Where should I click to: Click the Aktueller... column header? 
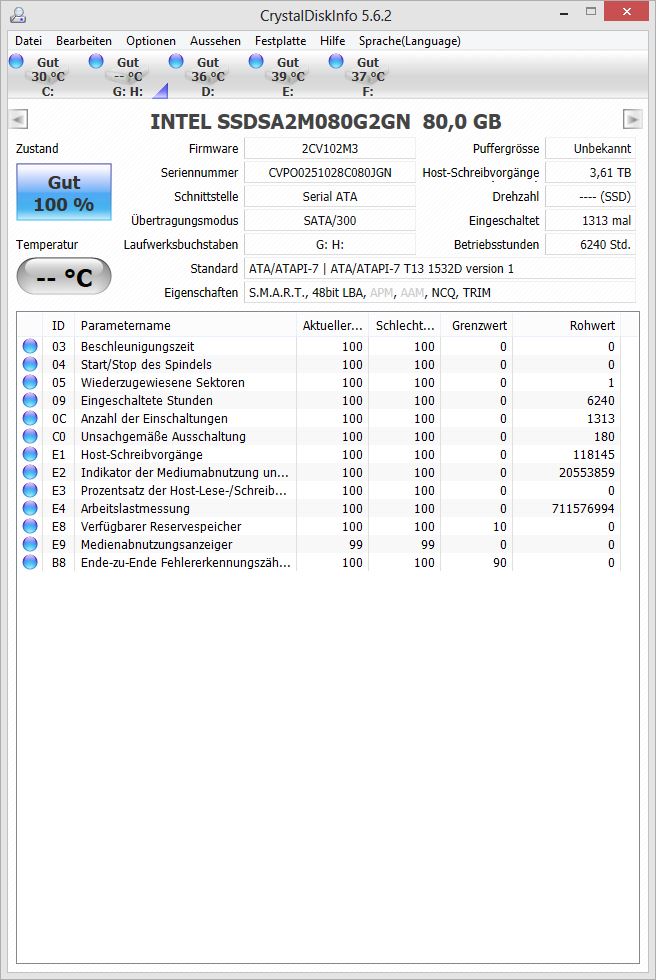pos(332,326)
